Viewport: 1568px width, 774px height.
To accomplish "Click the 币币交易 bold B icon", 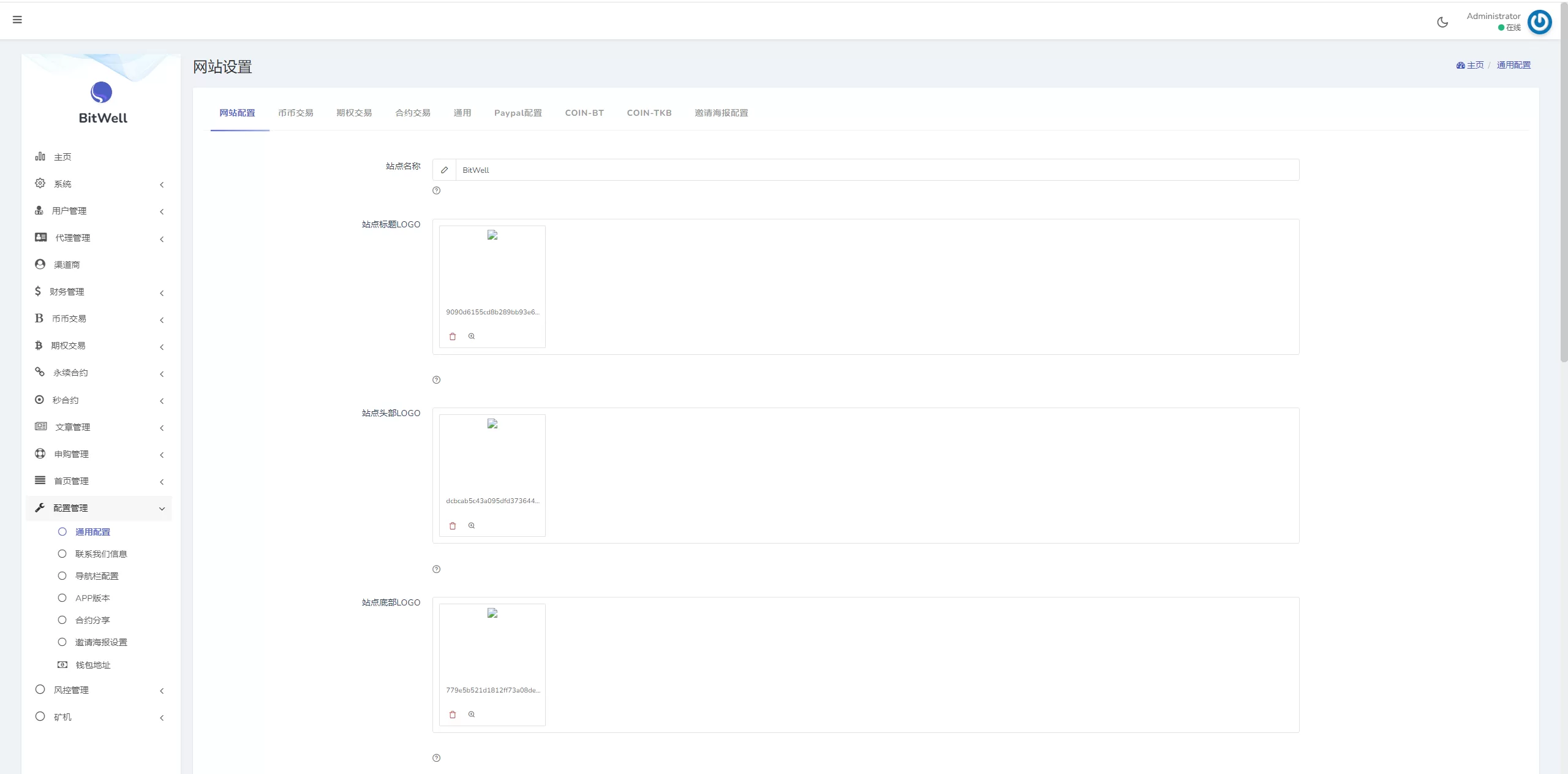I will coord(39,318).
